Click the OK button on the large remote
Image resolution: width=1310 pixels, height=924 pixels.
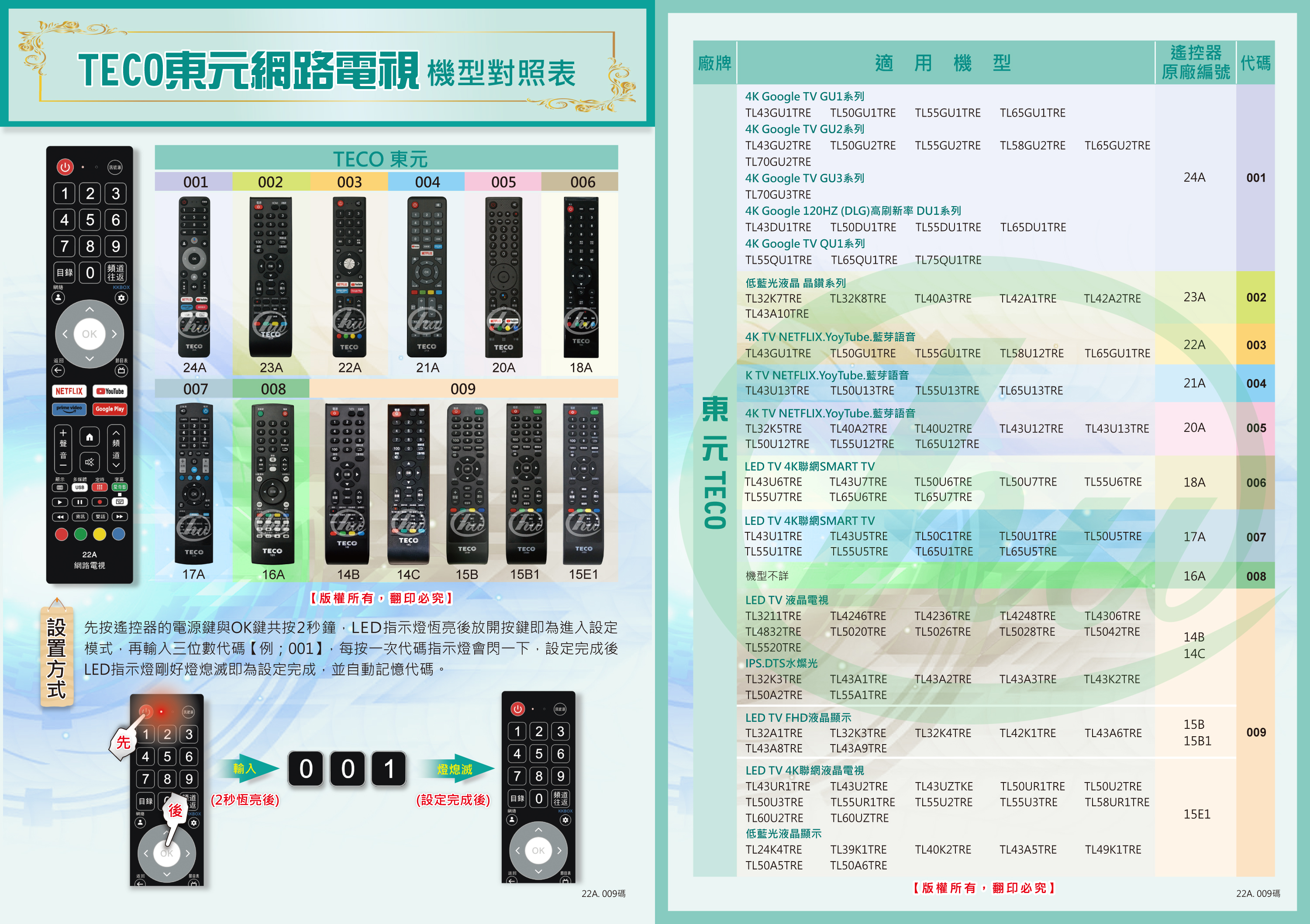point(90,334)
